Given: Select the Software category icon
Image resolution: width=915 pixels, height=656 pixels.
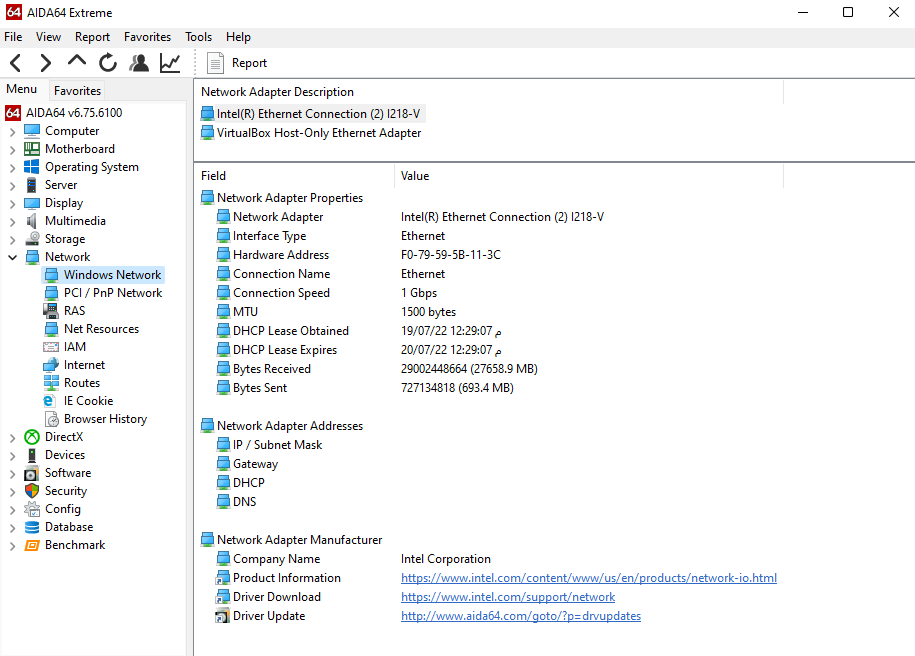Looking at the screenshot, I should click(32, 473).
